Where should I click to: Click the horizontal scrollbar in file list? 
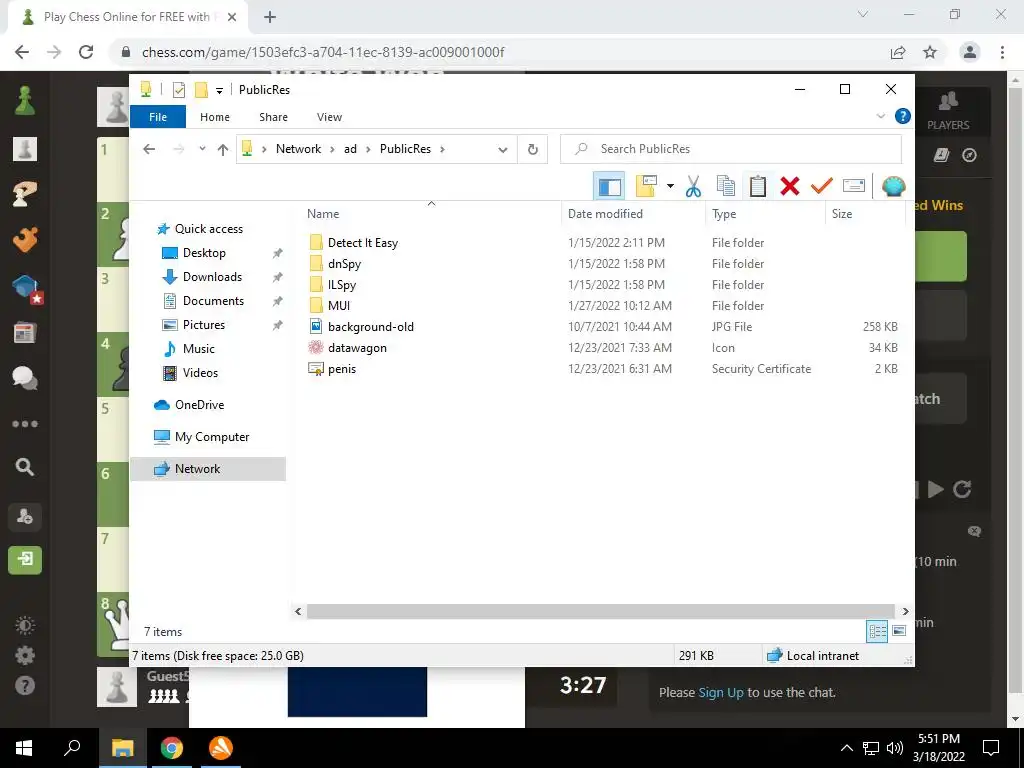600,611
